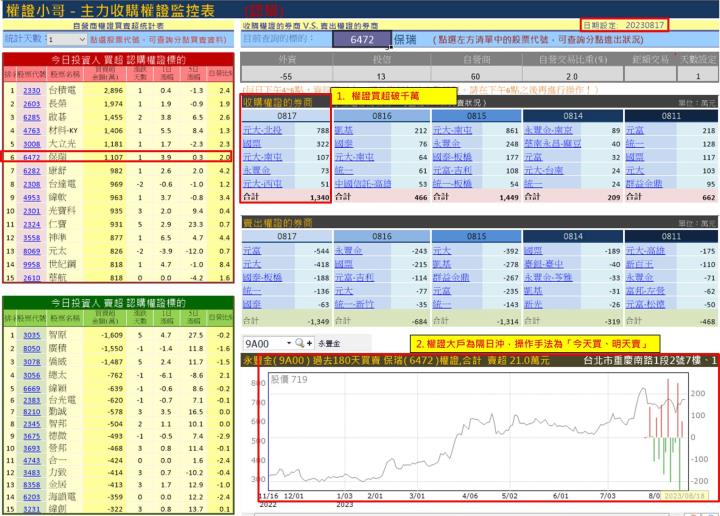Click broker 國泰-板橋 with 177 in 0815 buyers

pyautogui.click(x=452, y=157)
